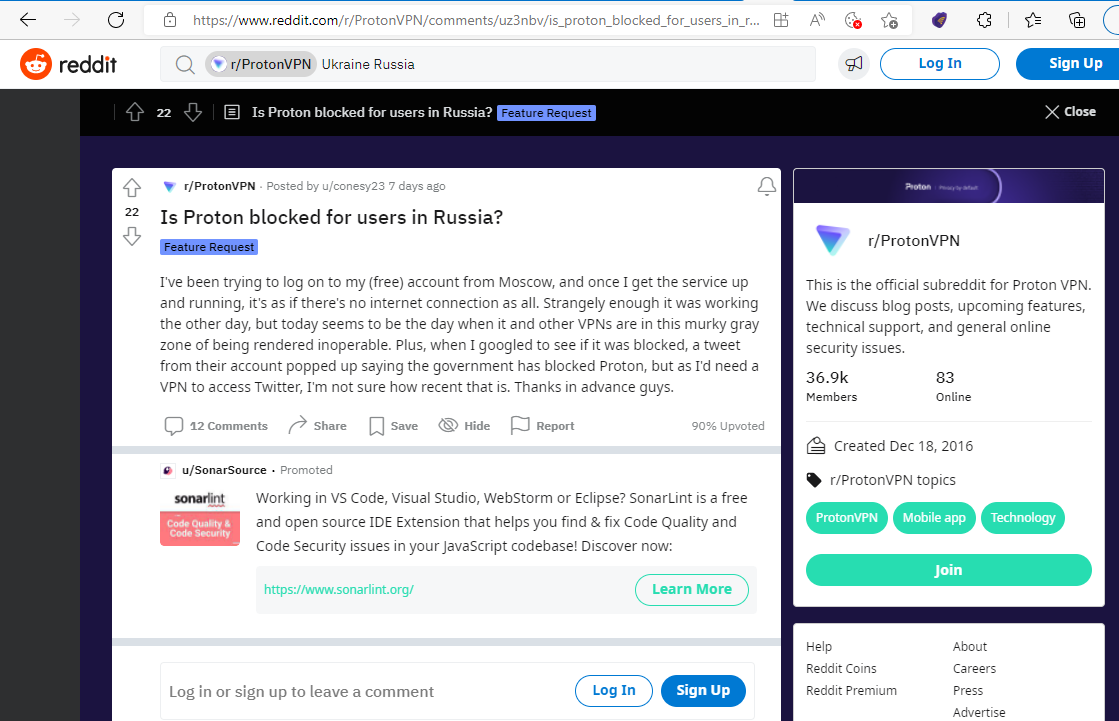Add this page to browser favorites

889,20
